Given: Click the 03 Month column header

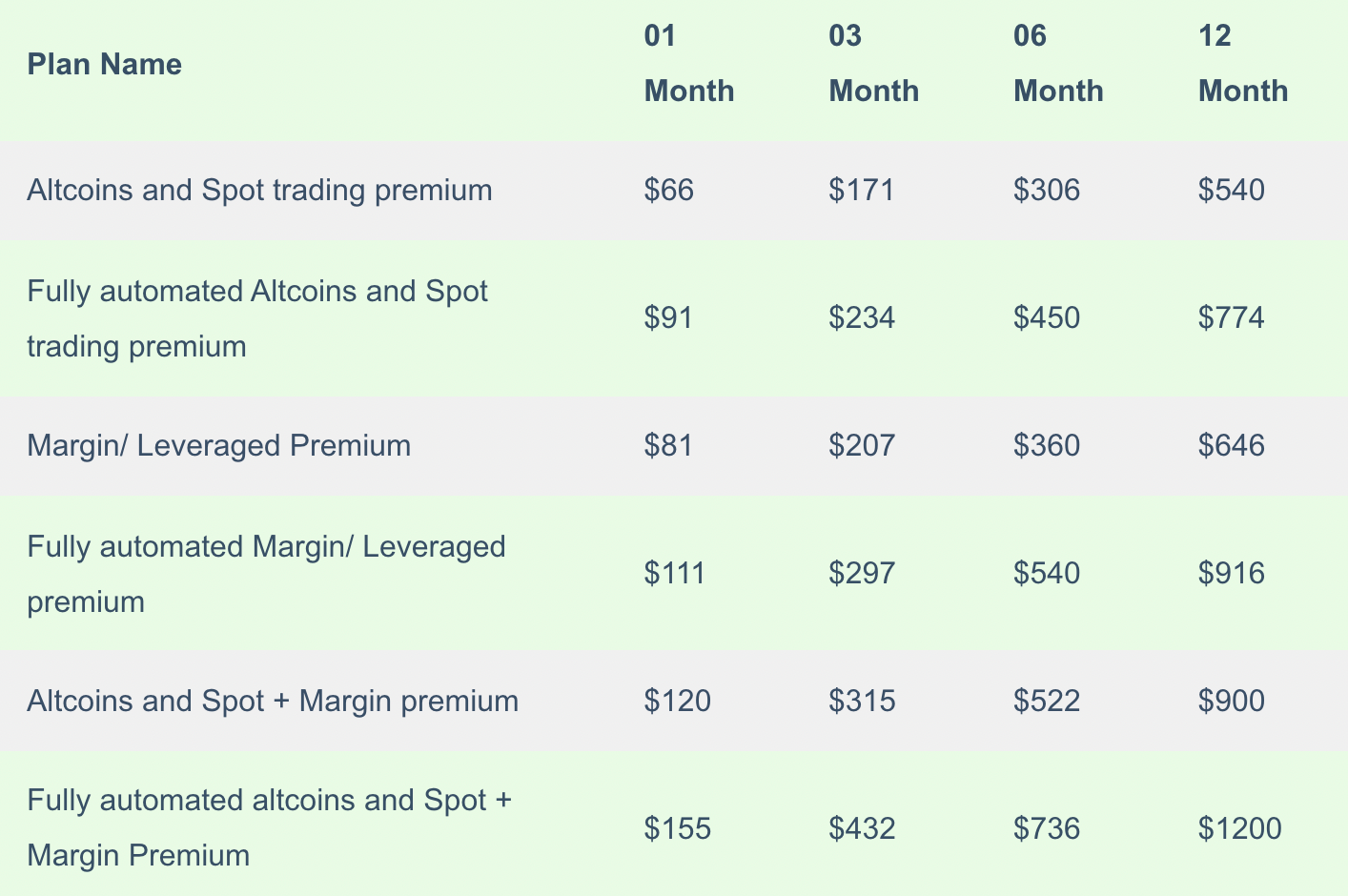Looking at the screenshot, I should [x=873, y=64].
